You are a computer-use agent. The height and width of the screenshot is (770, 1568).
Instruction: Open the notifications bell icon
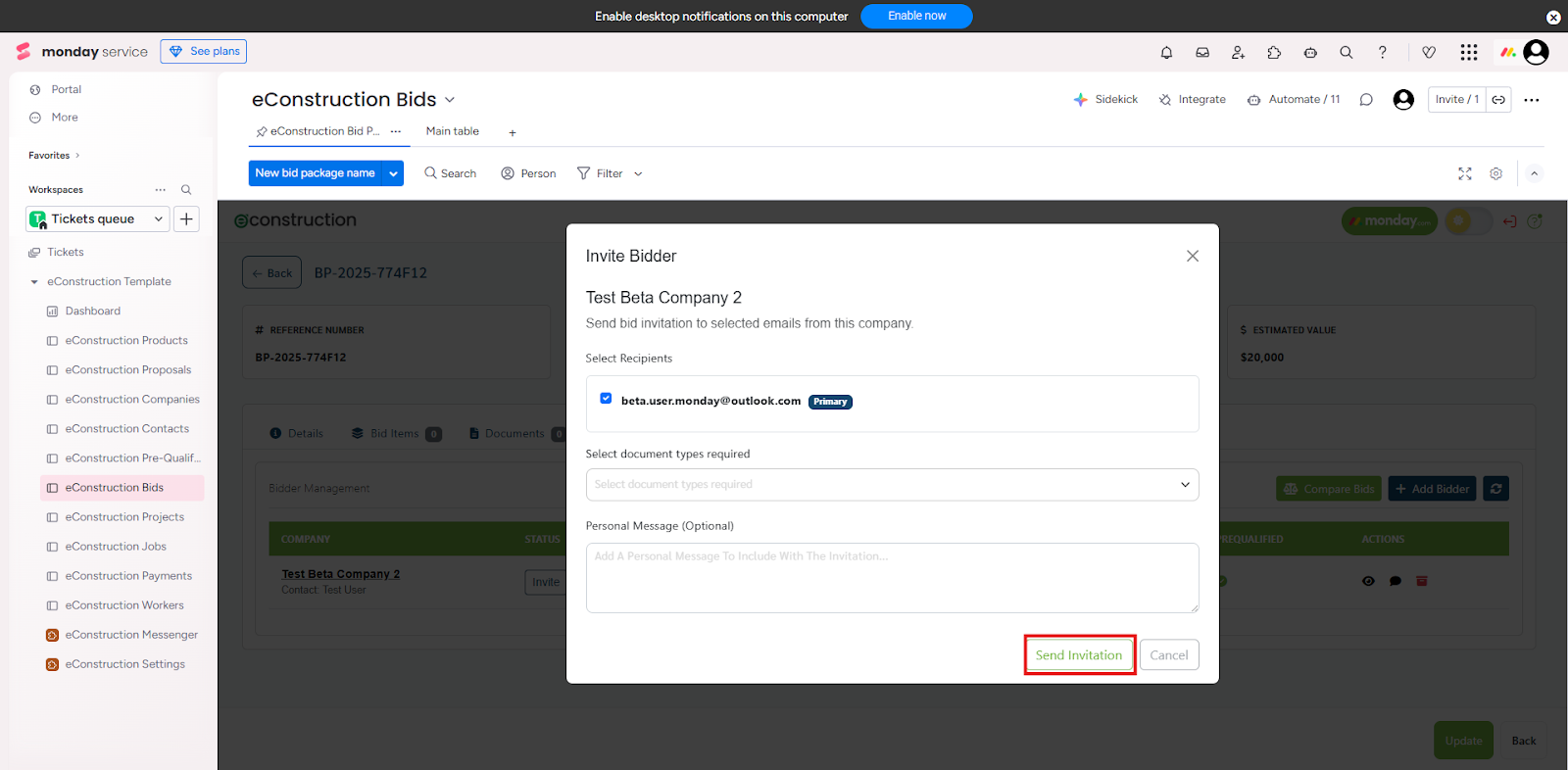point(1166,53)
